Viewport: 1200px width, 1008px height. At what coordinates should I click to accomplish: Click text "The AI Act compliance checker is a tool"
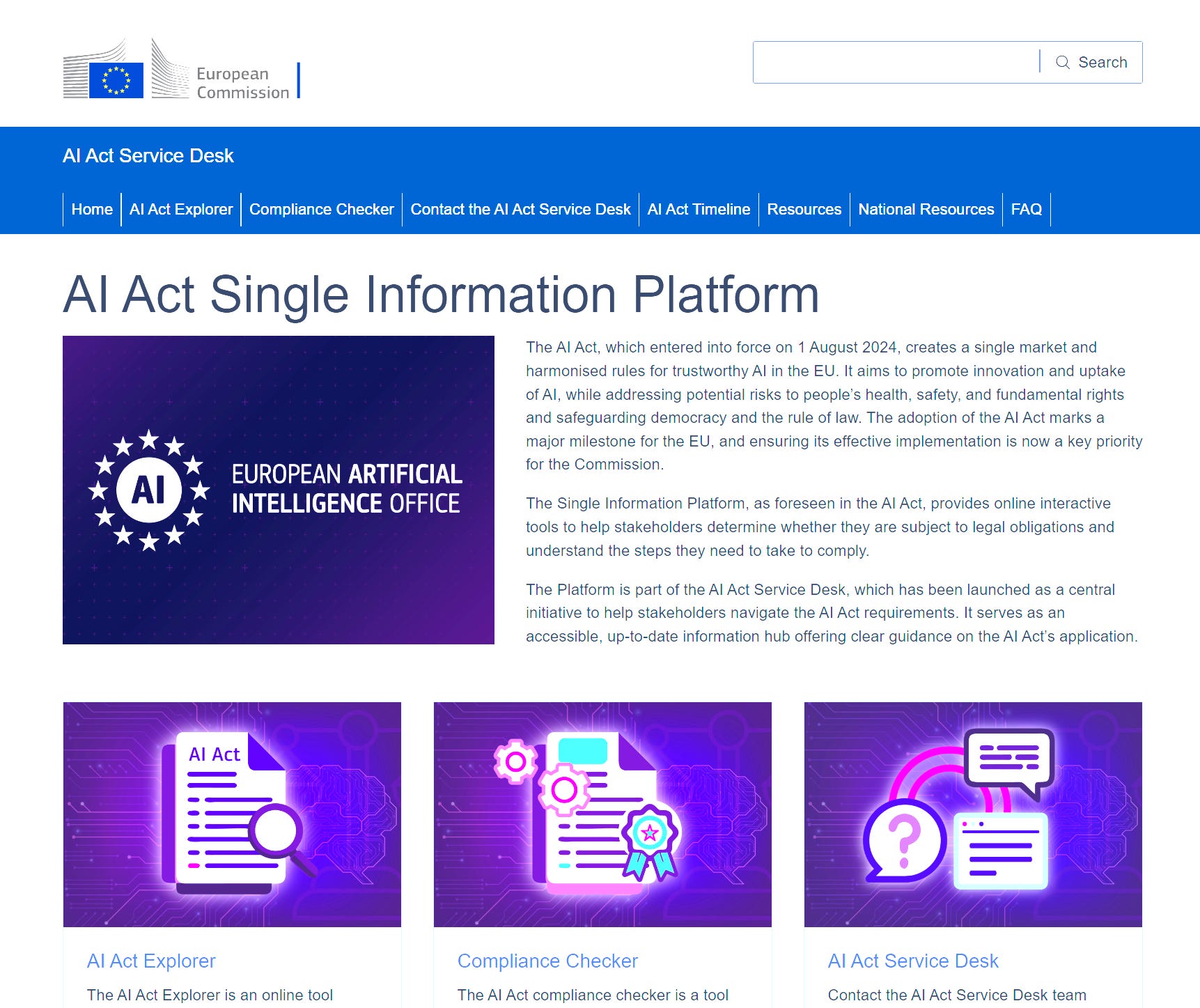point(593,995)
